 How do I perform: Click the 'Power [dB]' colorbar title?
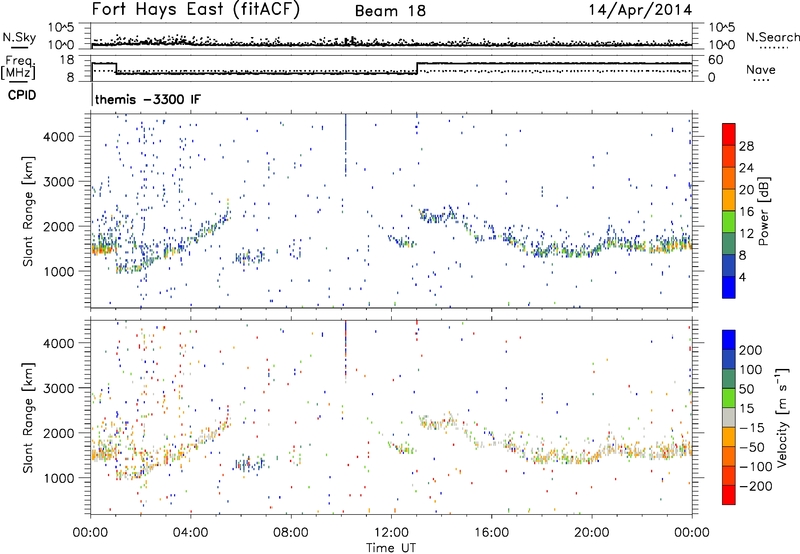tap(763, 211)
